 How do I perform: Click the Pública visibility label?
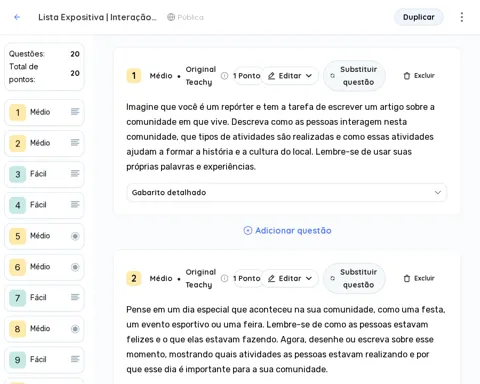pos(190,17)
